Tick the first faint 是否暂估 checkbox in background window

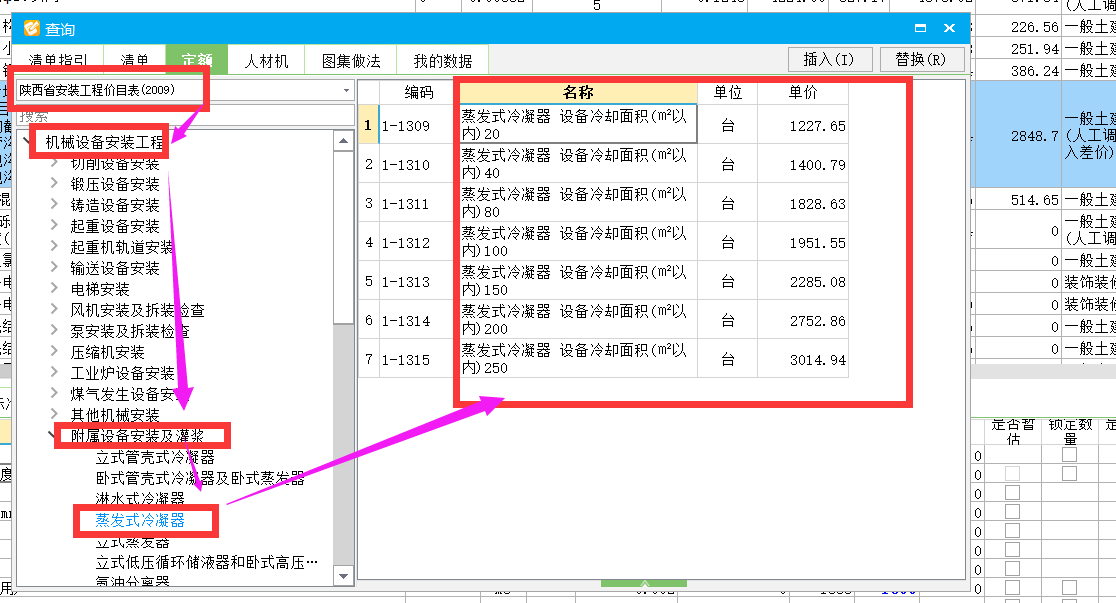[1012, 473]
